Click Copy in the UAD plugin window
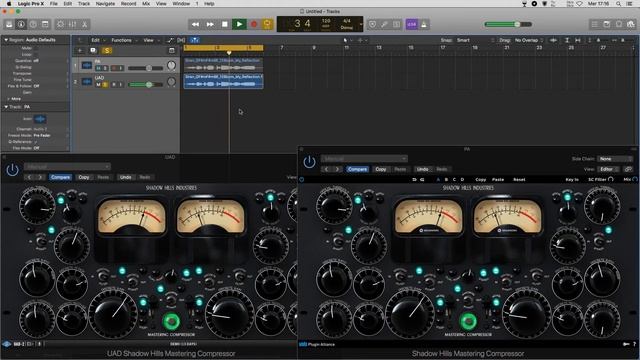Image resolution: width=640 pixels, height=360 pixels. (x=84, y=177)
